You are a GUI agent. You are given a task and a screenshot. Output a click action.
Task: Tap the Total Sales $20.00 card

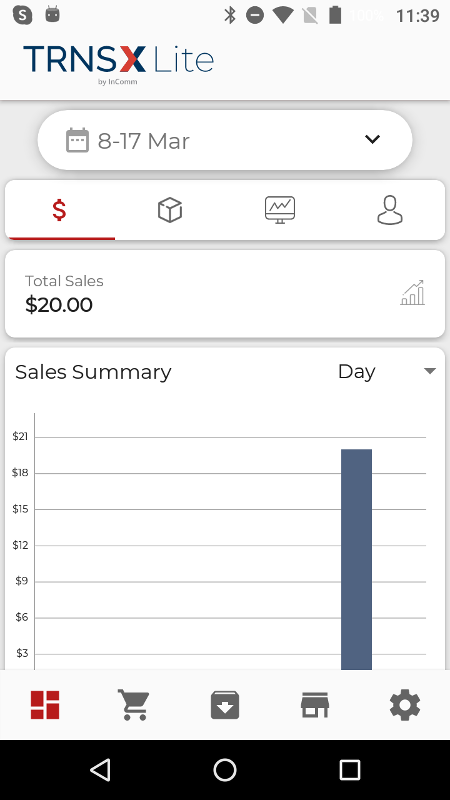pos(225,293)
